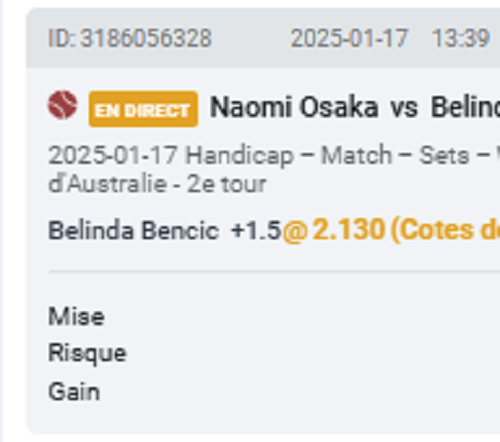Click the event date before Handicap text
This screenshot has width=500, height=442.
click(x=113, y=155)
